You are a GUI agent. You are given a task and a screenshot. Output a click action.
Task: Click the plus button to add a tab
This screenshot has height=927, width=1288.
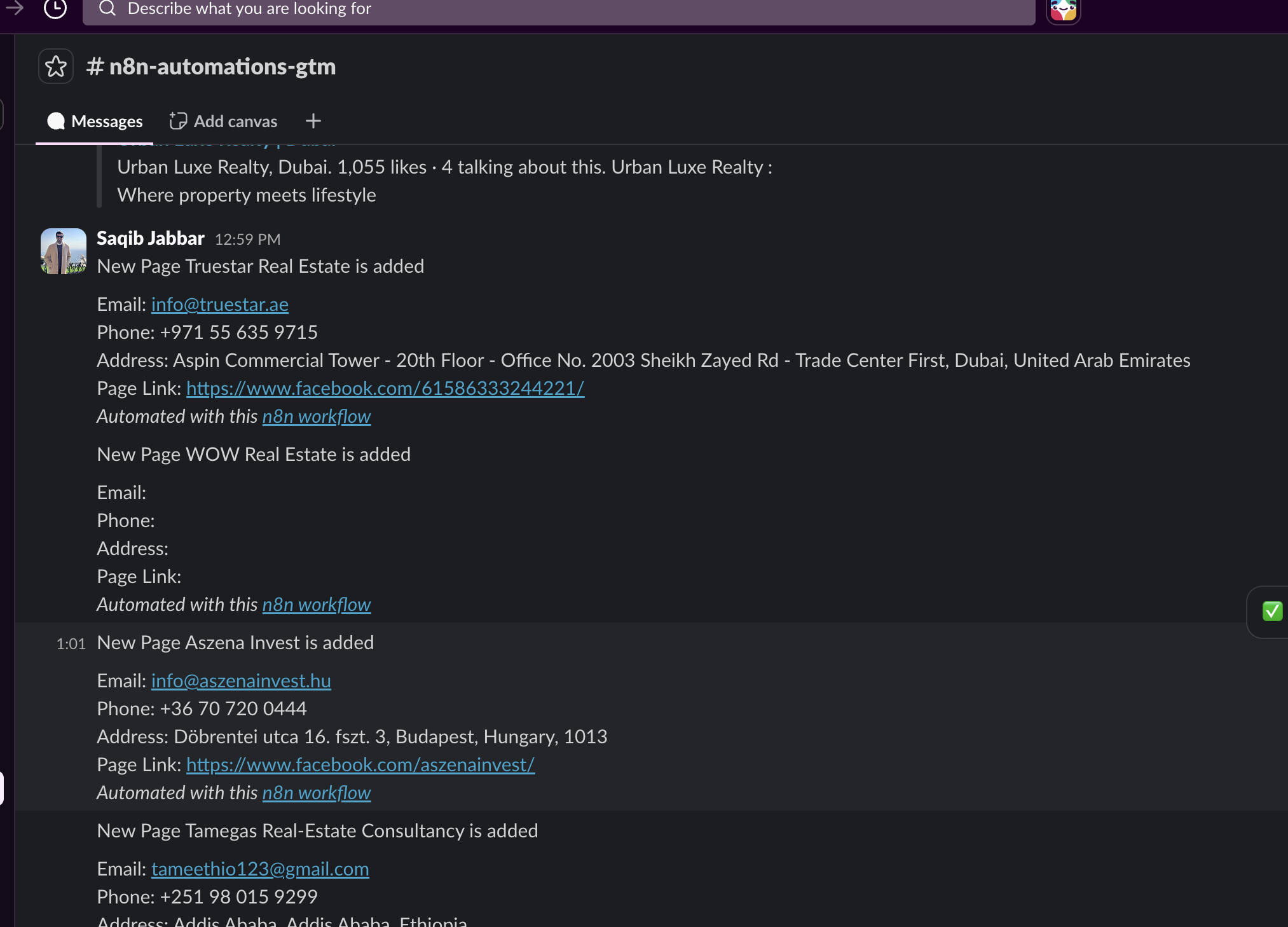pos(313,121)
